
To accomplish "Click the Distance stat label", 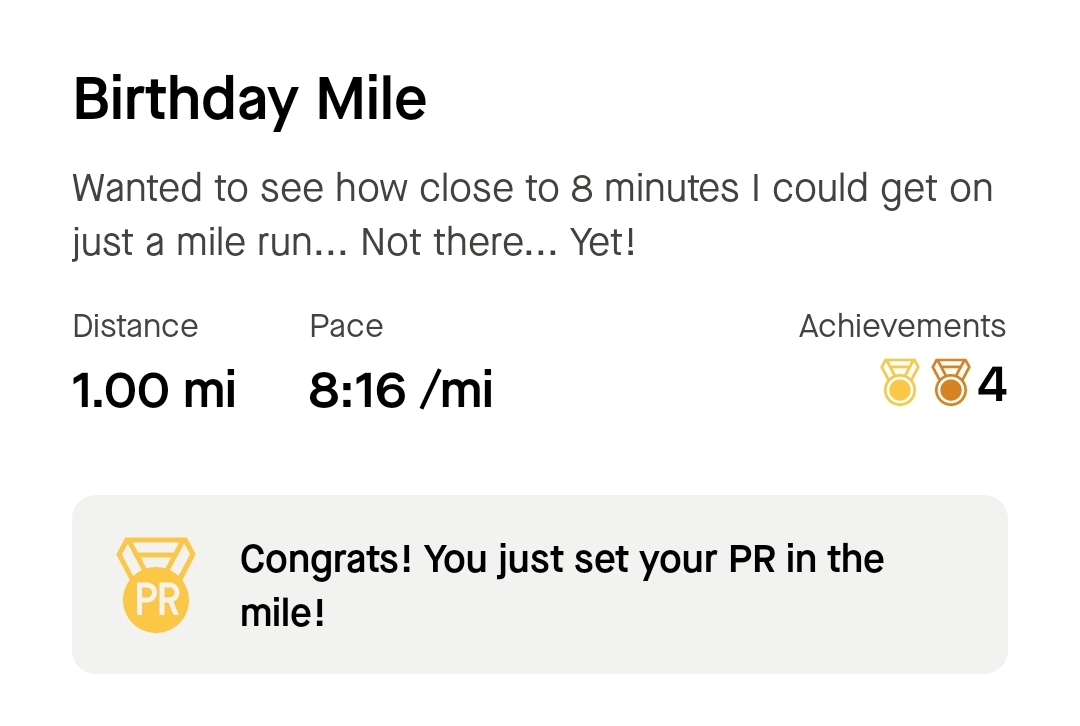I will pyautogui.click(x=135, y=326).
